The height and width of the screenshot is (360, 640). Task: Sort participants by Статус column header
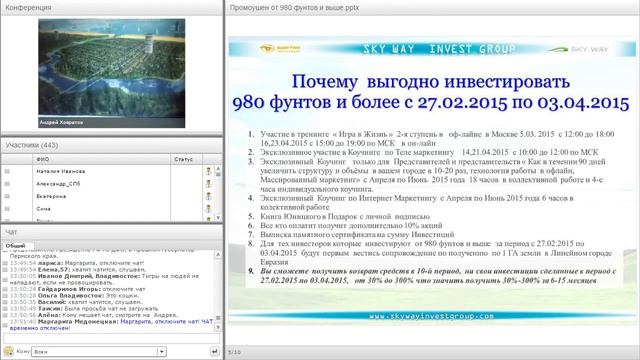(186, 159)
